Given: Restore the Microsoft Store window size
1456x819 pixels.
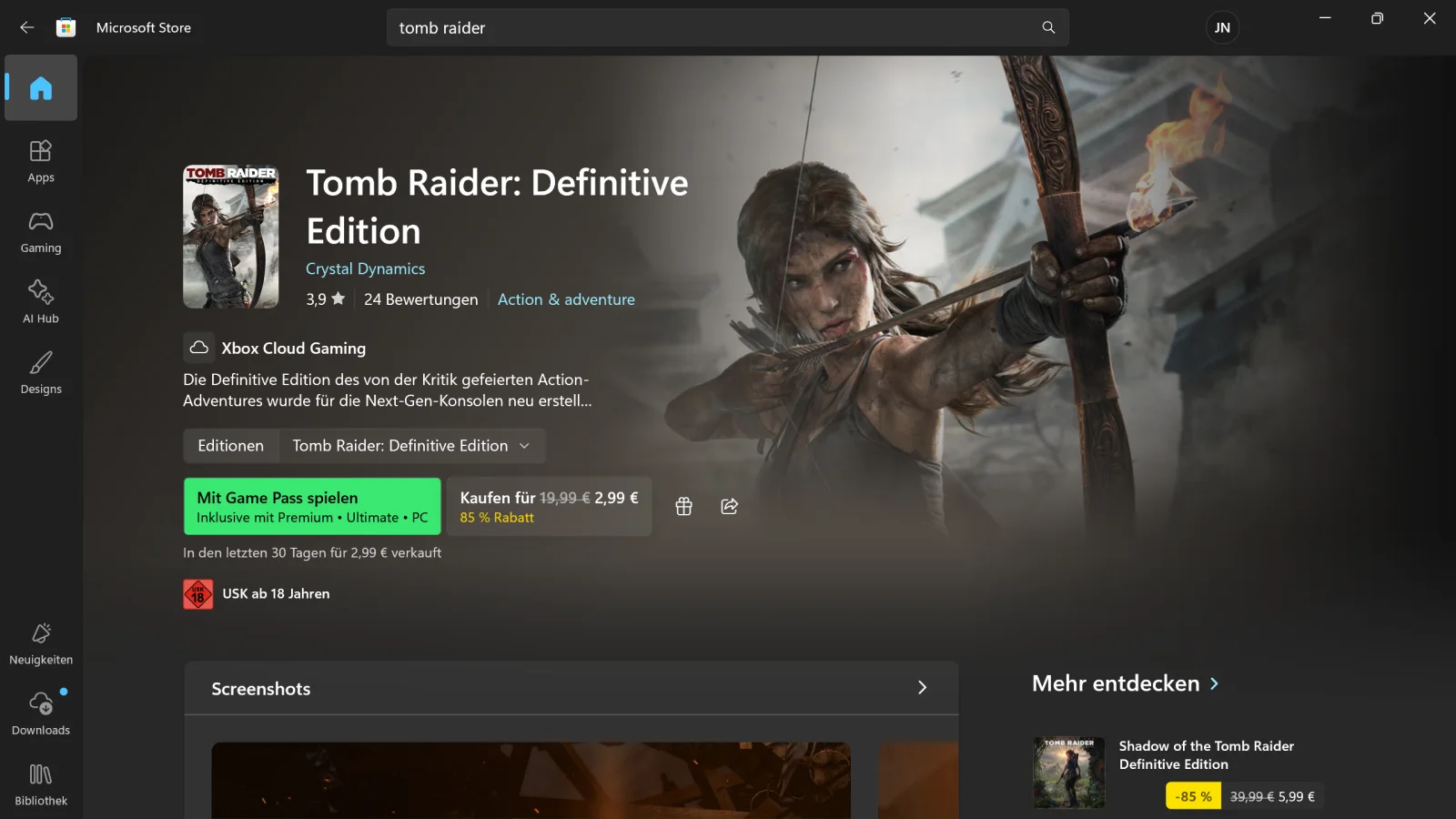Looking at the screenshot, I should pyautogui.click(x=1377, y=18).
